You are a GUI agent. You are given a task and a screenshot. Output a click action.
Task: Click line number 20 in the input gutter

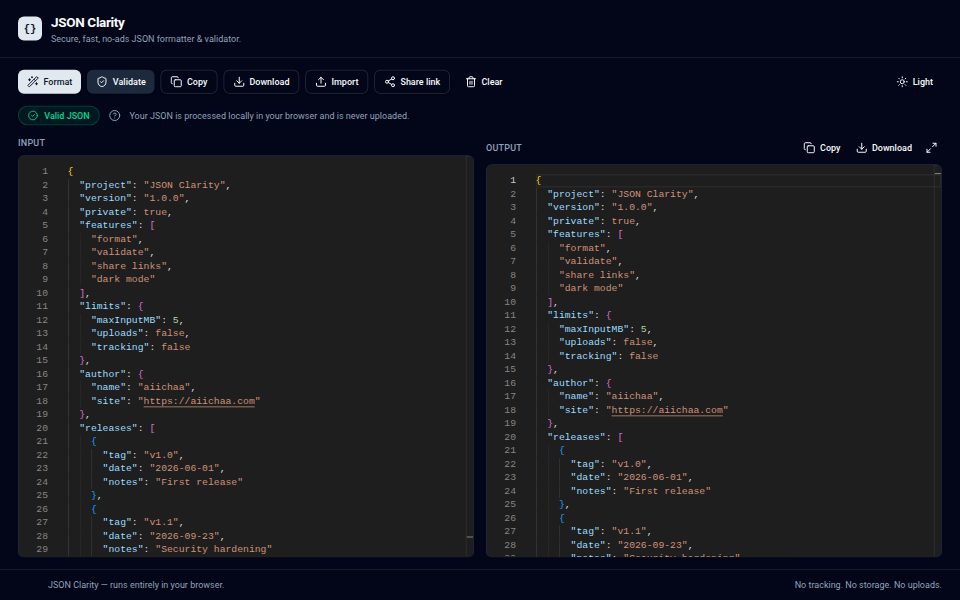click(x=42, y=428)
